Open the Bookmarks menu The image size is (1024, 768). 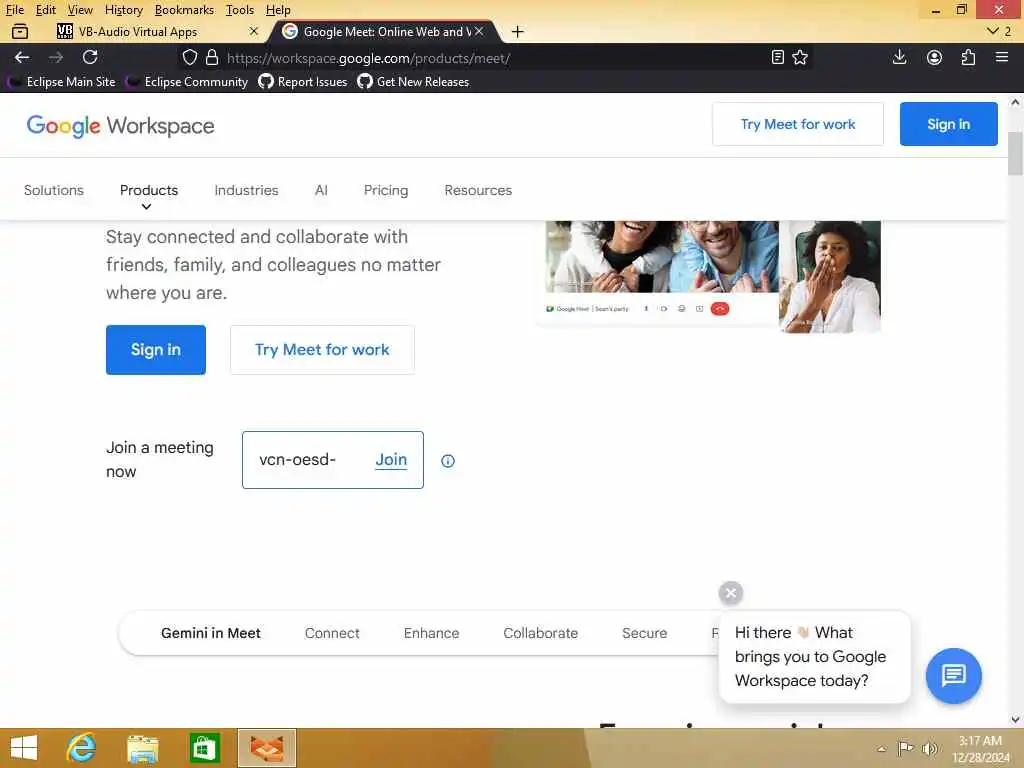click(184, 10)
